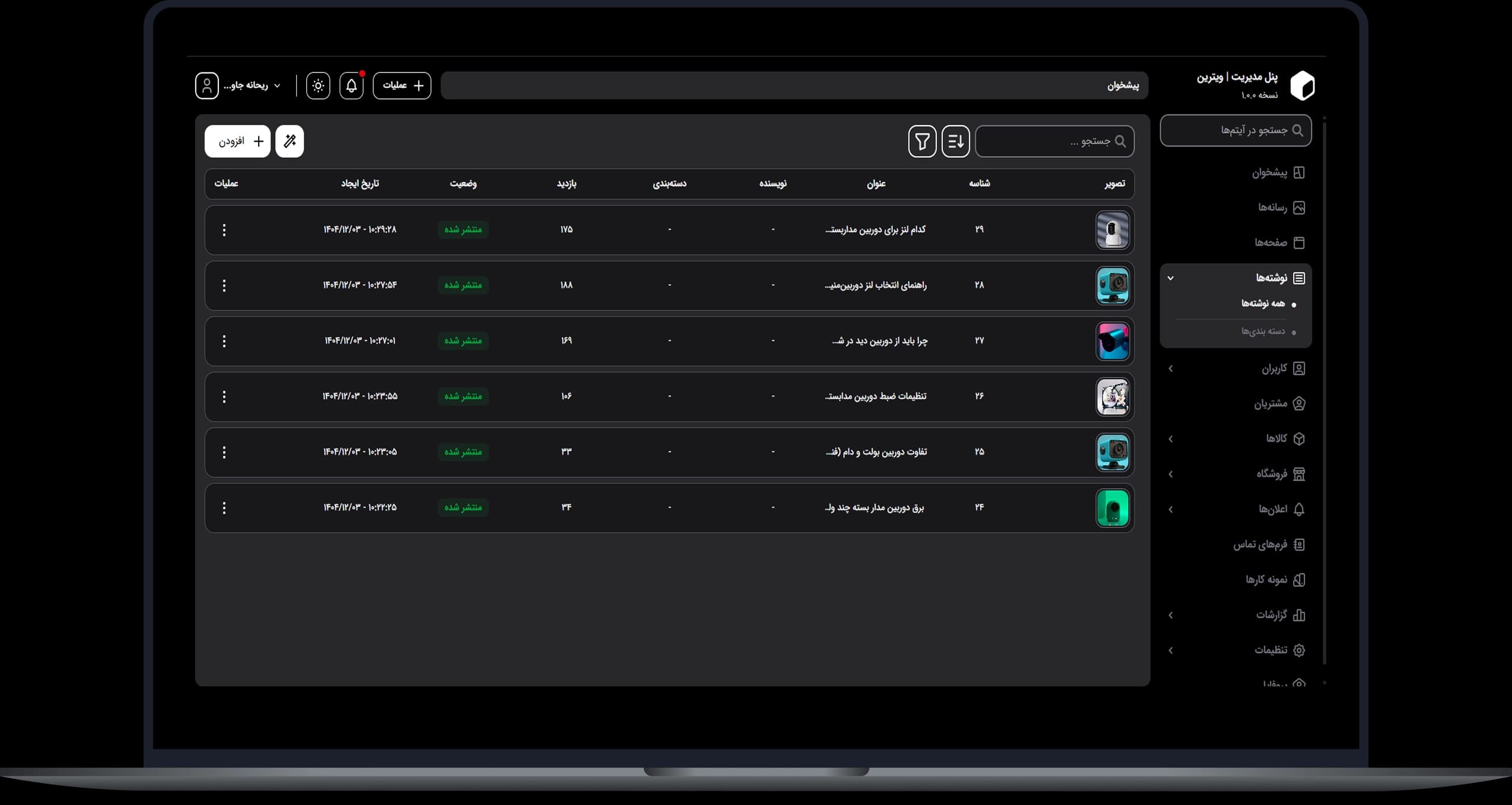This screenshot has height=805, width=1512.
Task: Open the notifications bell icon in header
Action: (351, 85)
